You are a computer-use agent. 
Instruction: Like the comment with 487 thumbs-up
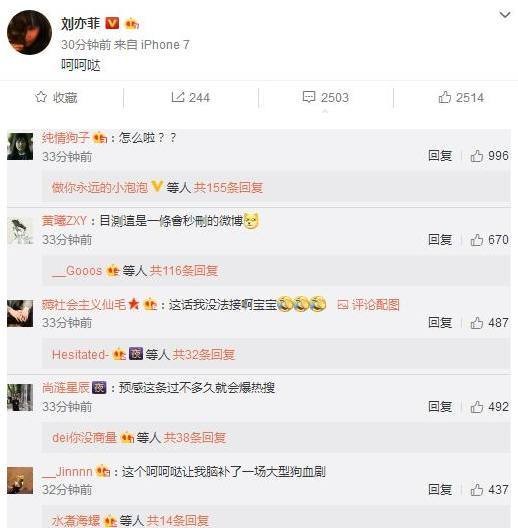point(477,323)
